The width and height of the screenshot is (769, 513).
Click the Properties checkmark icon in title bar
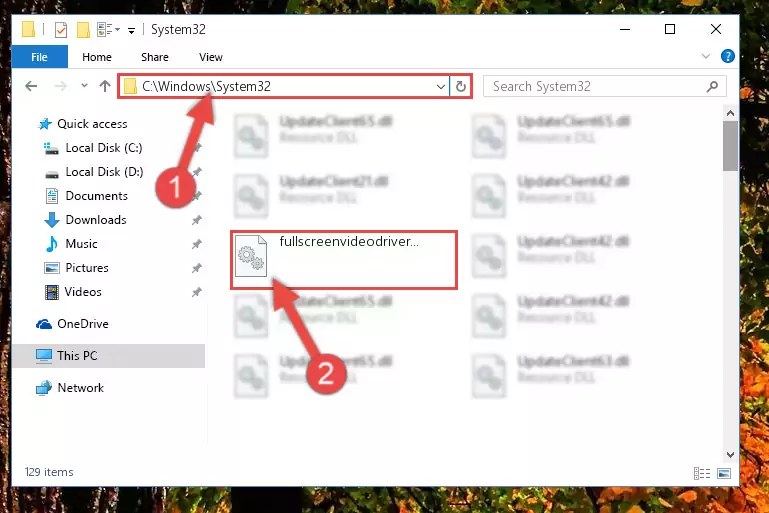[x=61, y=30]
